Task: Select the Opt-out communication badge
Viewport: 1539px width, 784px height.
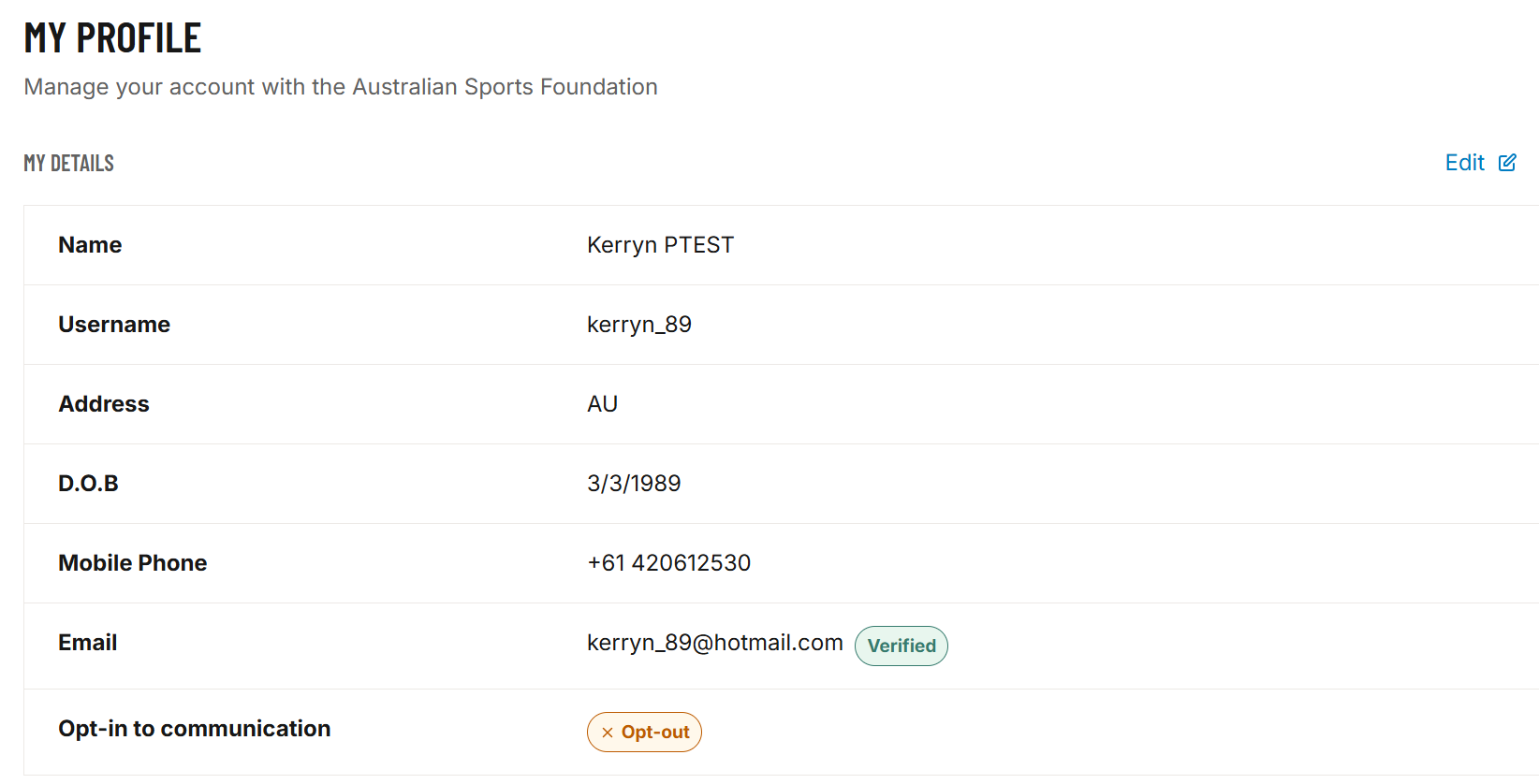Action: click(x=644, y=733)
